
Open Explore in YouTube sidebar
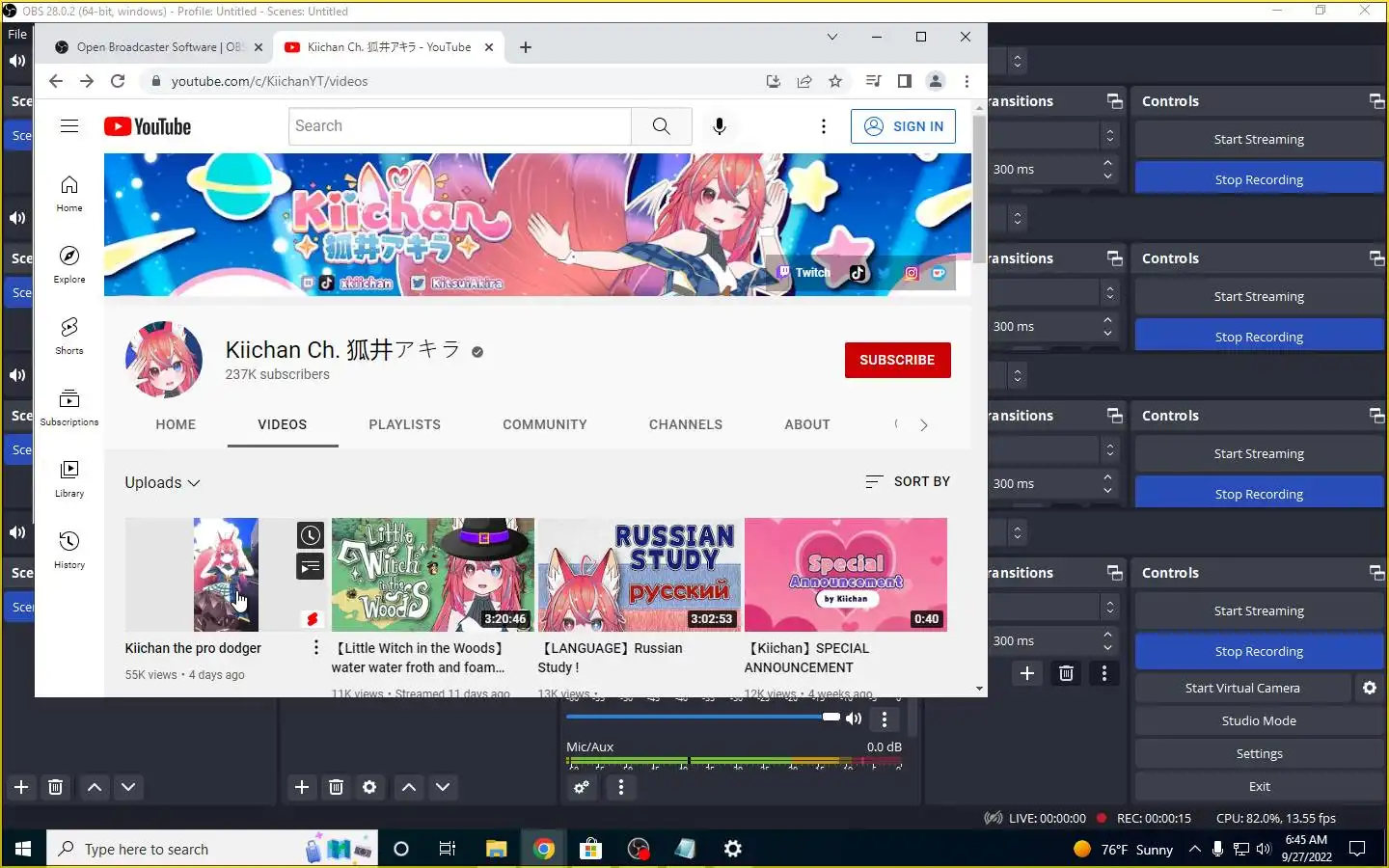click(69, 264)
